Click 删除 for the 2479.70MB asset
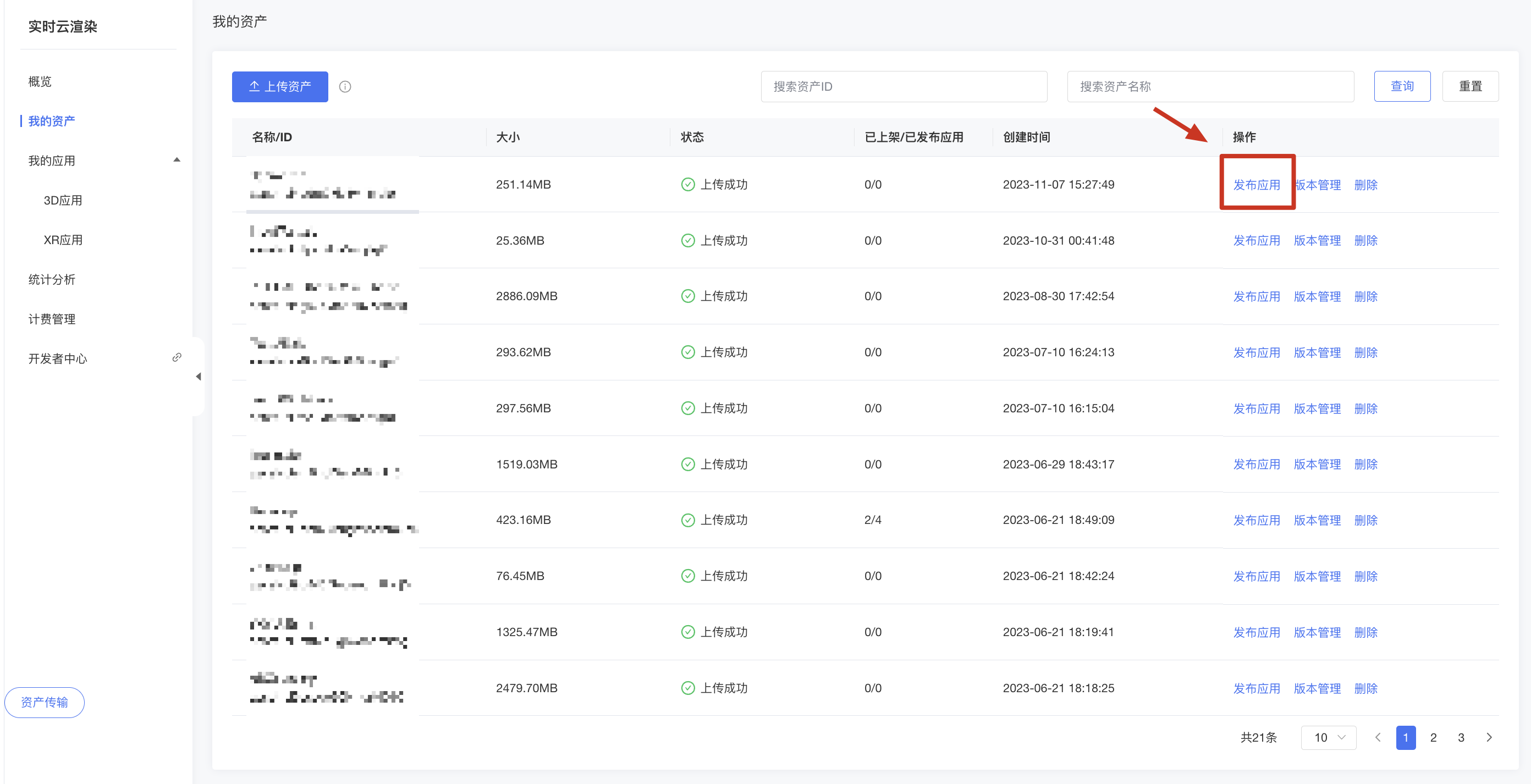 point(1366,688)
